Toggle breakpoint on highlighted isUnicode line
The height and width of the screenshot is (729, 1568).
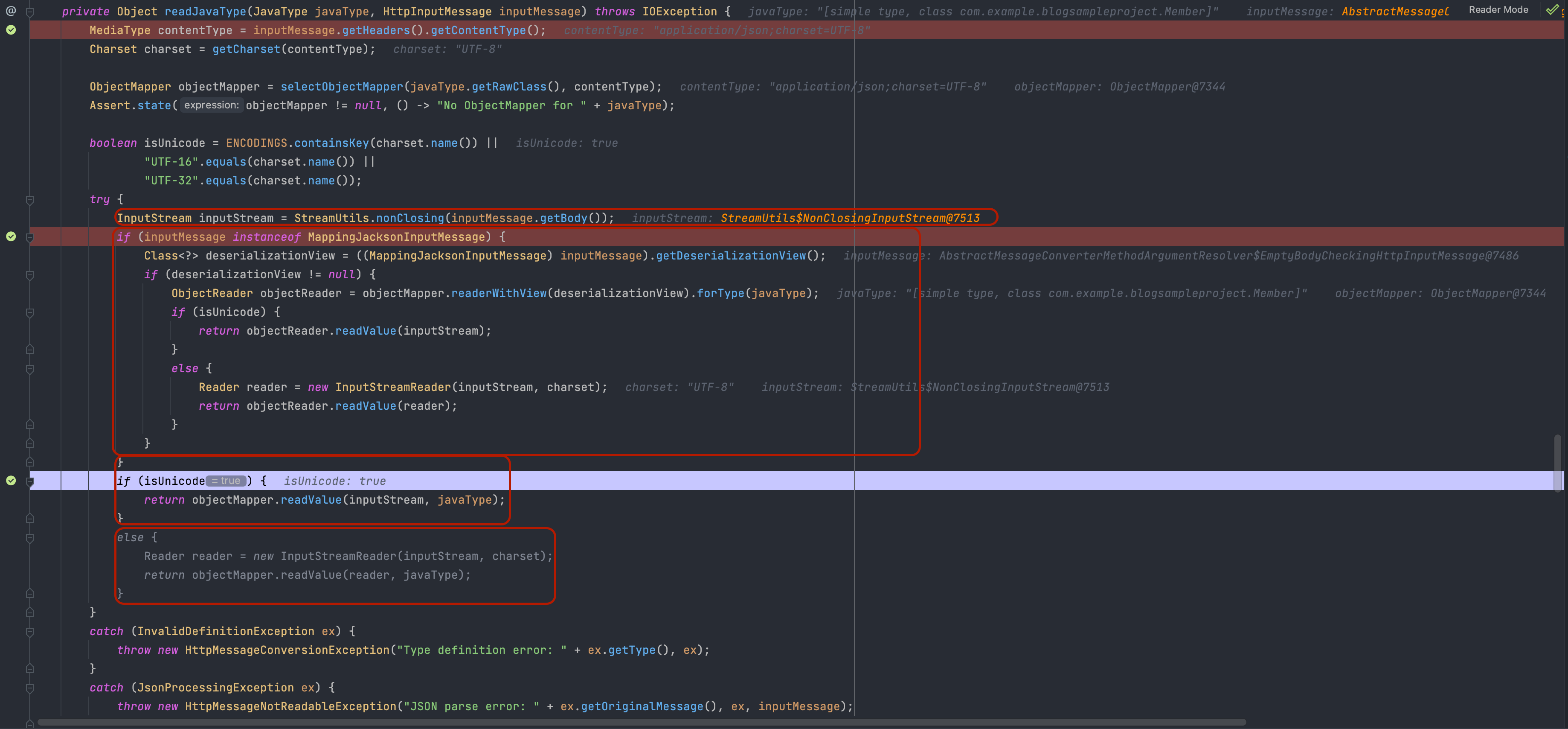(11, 481)
